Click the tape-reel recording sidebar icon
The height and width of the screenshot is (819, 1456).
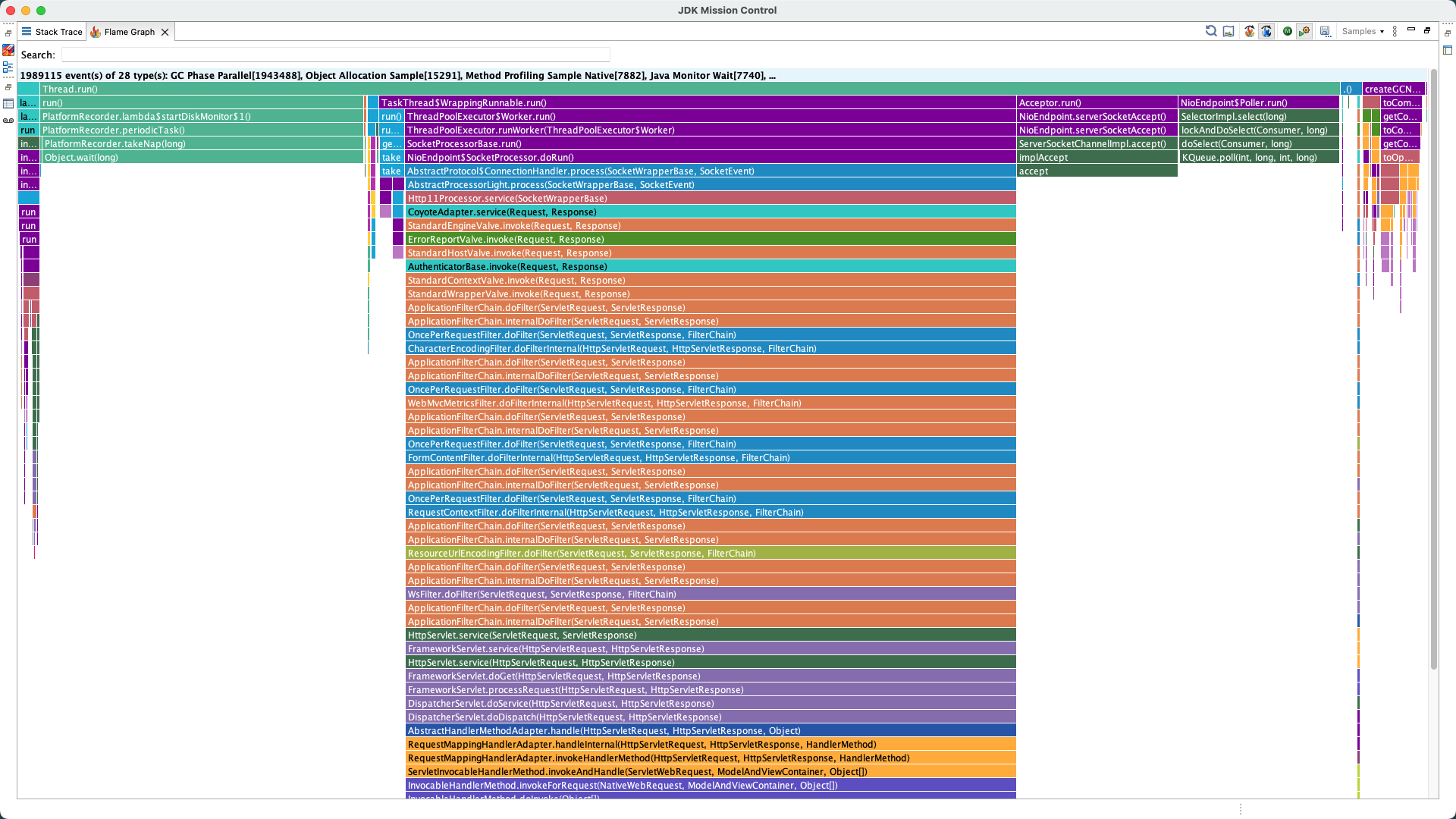[x=8, y=121]
